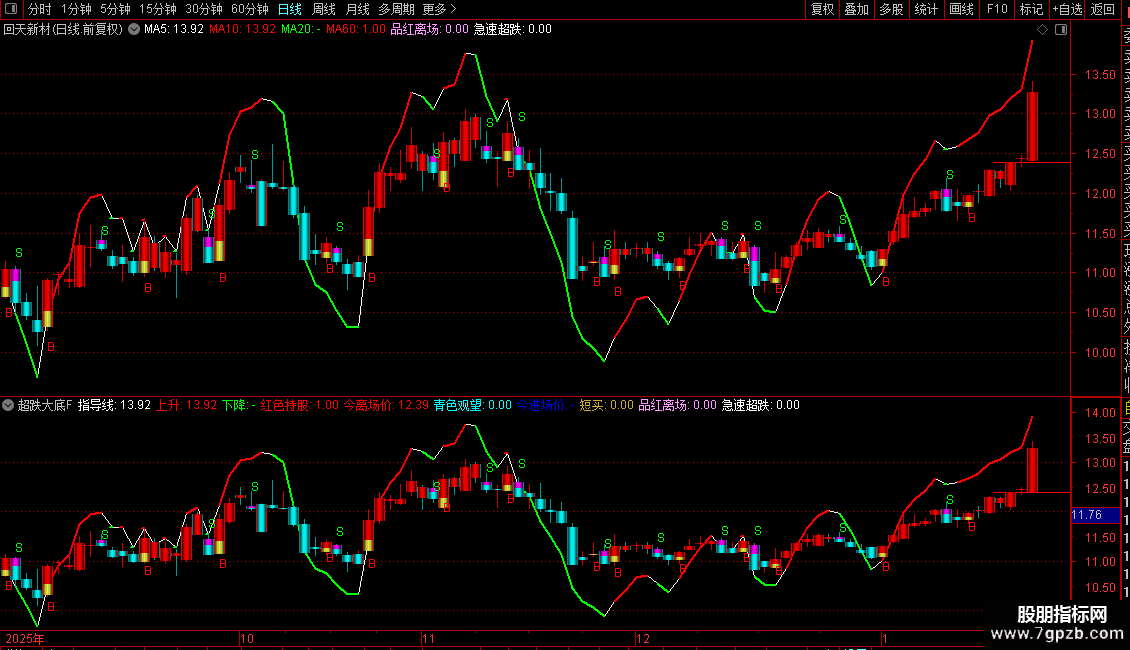The width and height of the screenshot is (1130, 650).
Task: Select the 15分钟 period tab
Action: click(158, 9)
